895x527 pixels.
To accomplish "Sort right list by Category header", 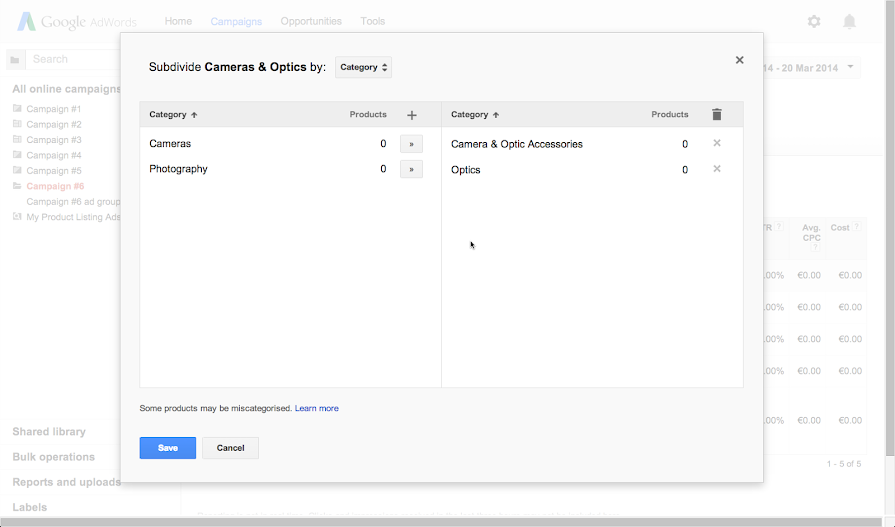I will 475,115.
